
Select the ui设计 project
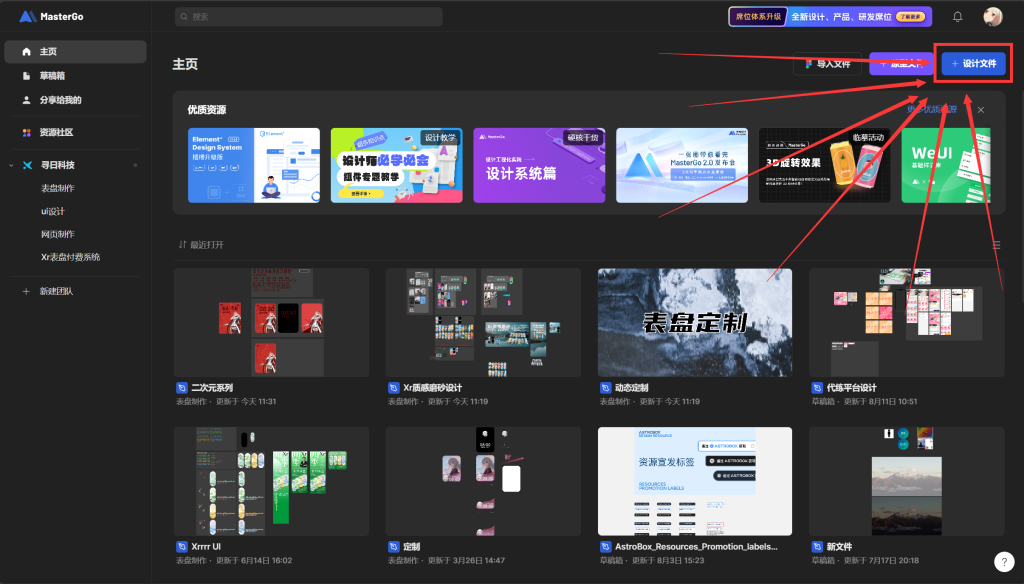click(52, 211)
